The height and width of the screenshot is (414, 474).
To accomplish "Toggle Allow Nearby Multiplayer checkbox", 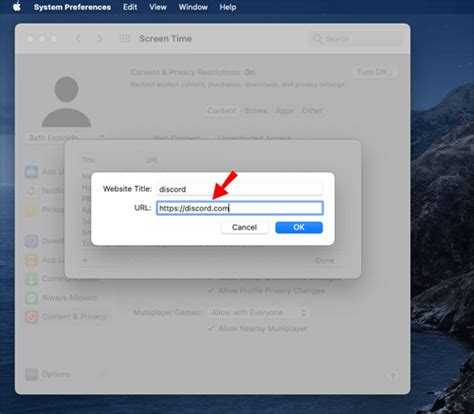I will coord(211,329).
